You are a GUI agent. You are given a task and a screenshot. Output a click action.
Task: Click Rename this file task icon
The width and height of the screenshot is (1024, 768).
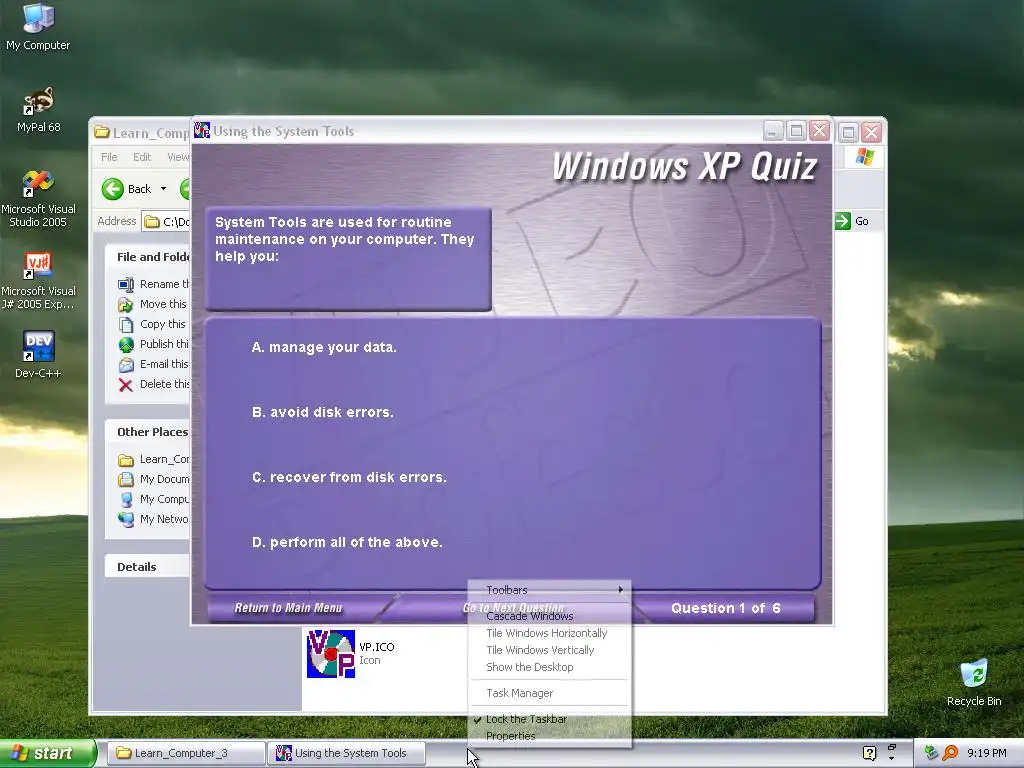[126, 284]
